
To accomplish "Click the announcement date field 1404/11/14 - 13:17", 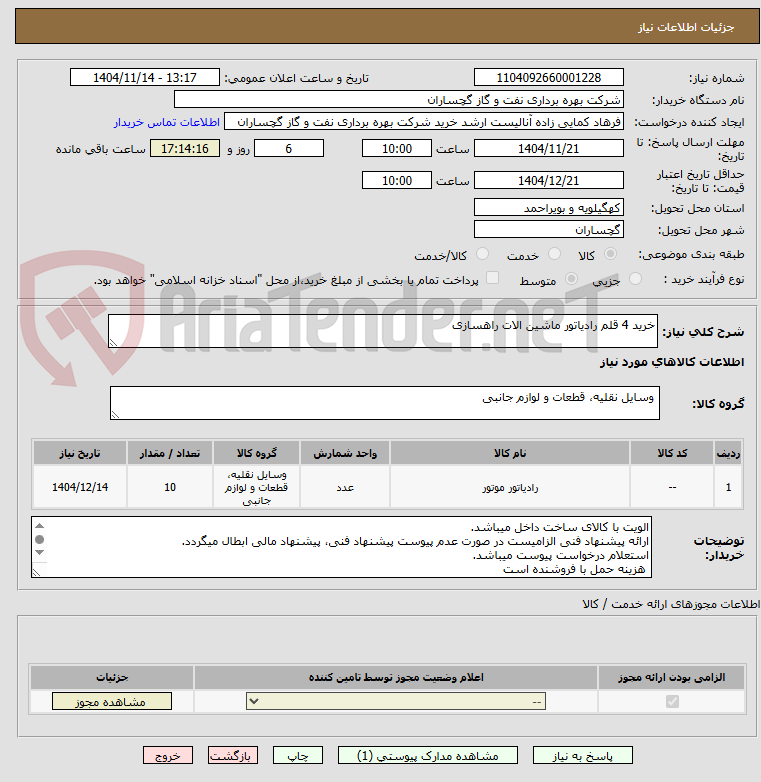I will 145,78.
